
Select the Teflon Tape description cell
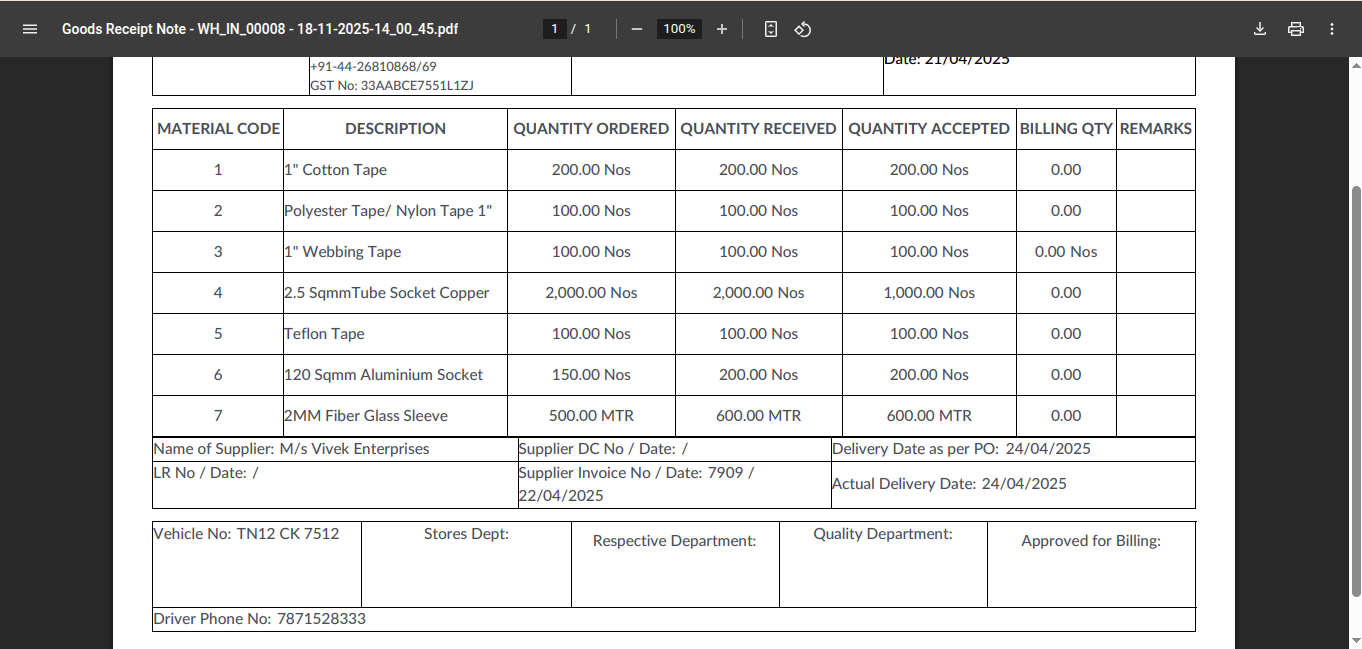click(x=324, y=334)
